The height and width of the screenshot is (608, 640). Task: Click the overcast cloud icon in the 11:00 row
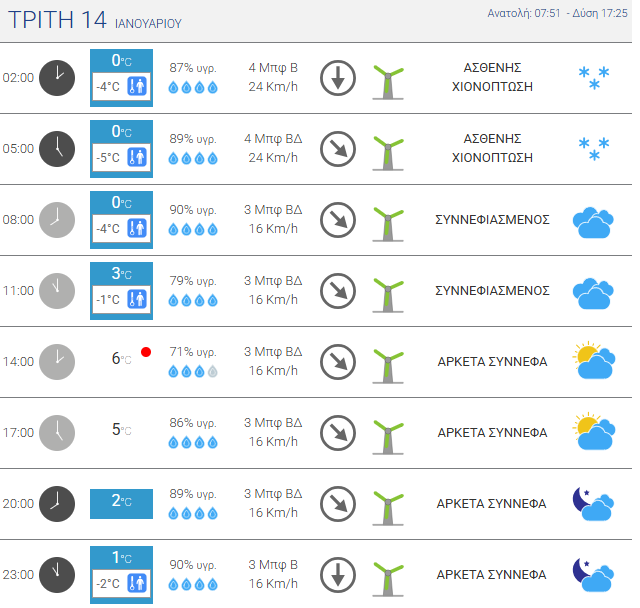(593, 293)
